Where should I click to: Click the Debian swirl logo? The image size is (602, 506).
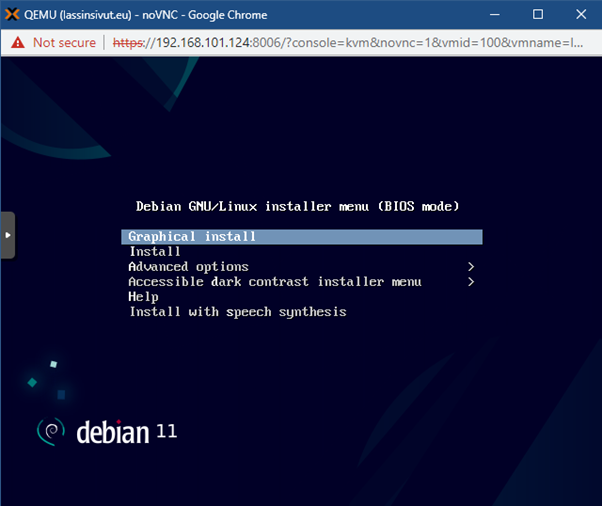51,432
